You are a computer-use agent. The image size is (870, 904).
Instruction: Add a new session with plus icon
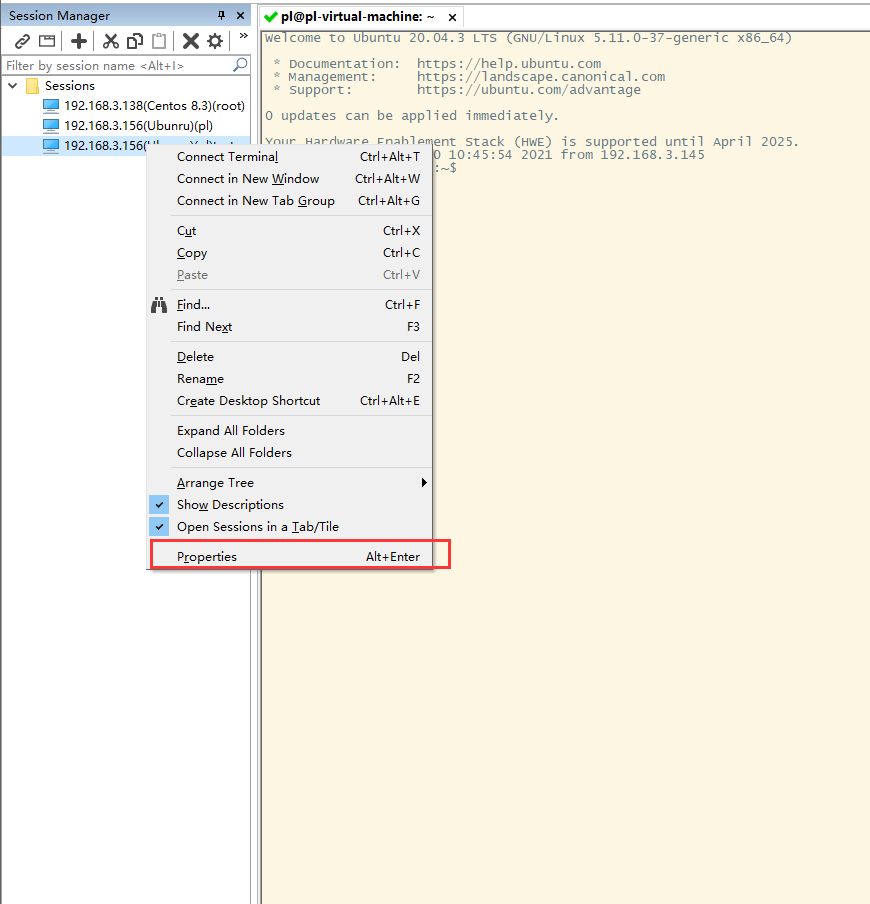pyautogui.click(x=78, y=41)
